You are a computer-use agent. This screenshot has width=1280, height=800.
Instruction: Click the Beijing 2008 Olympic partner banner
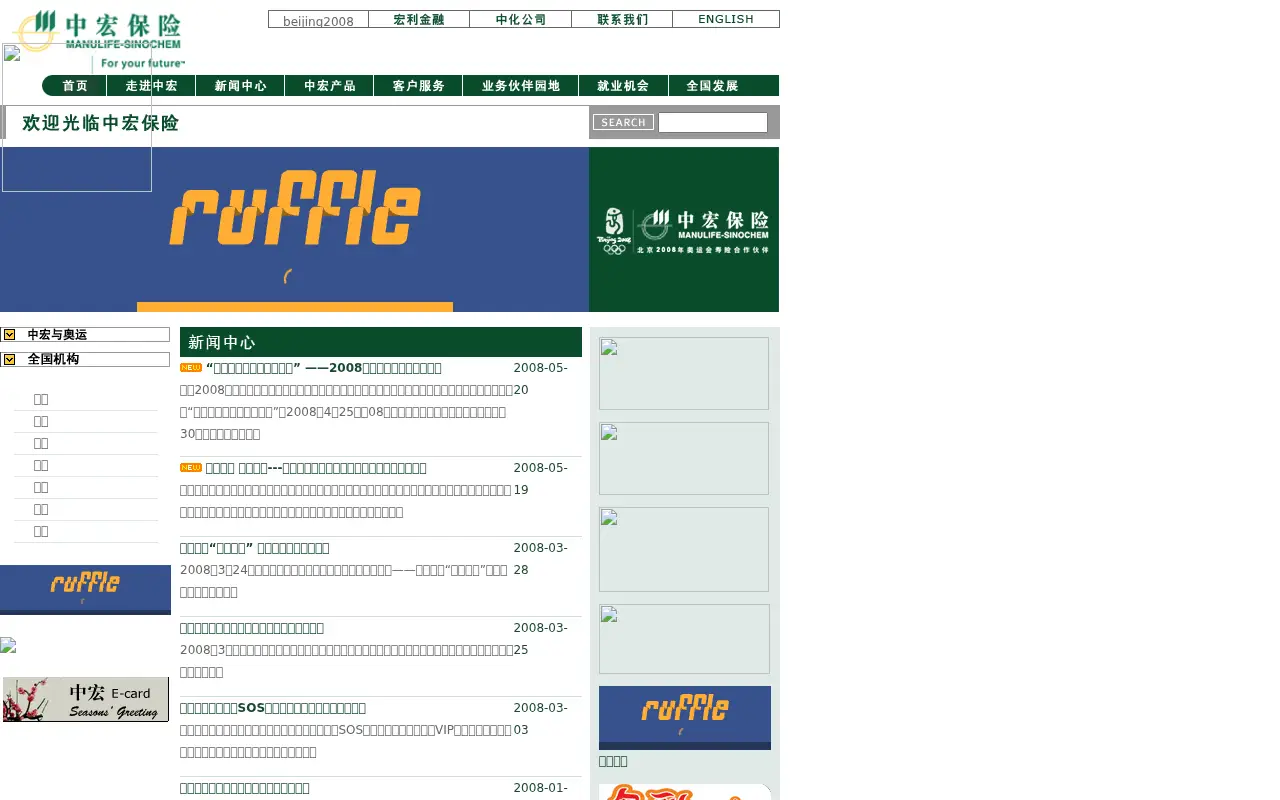(x=684, y=230)
